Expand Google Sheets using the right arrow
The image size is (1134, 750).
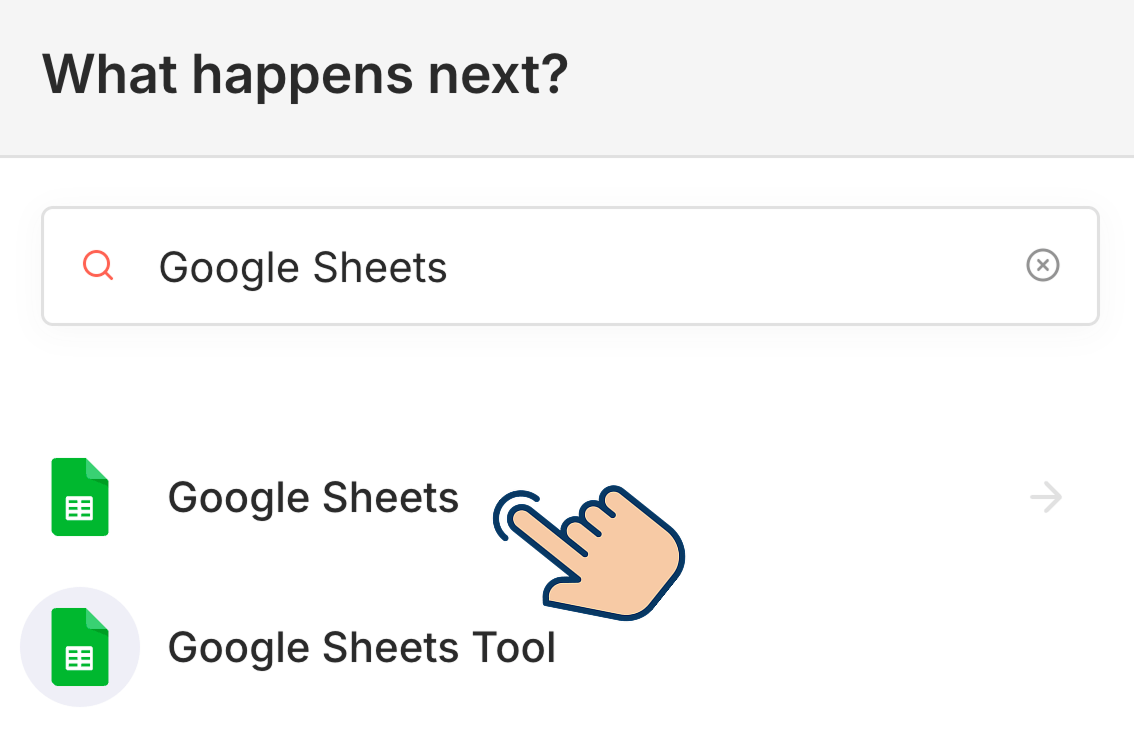1046,497
